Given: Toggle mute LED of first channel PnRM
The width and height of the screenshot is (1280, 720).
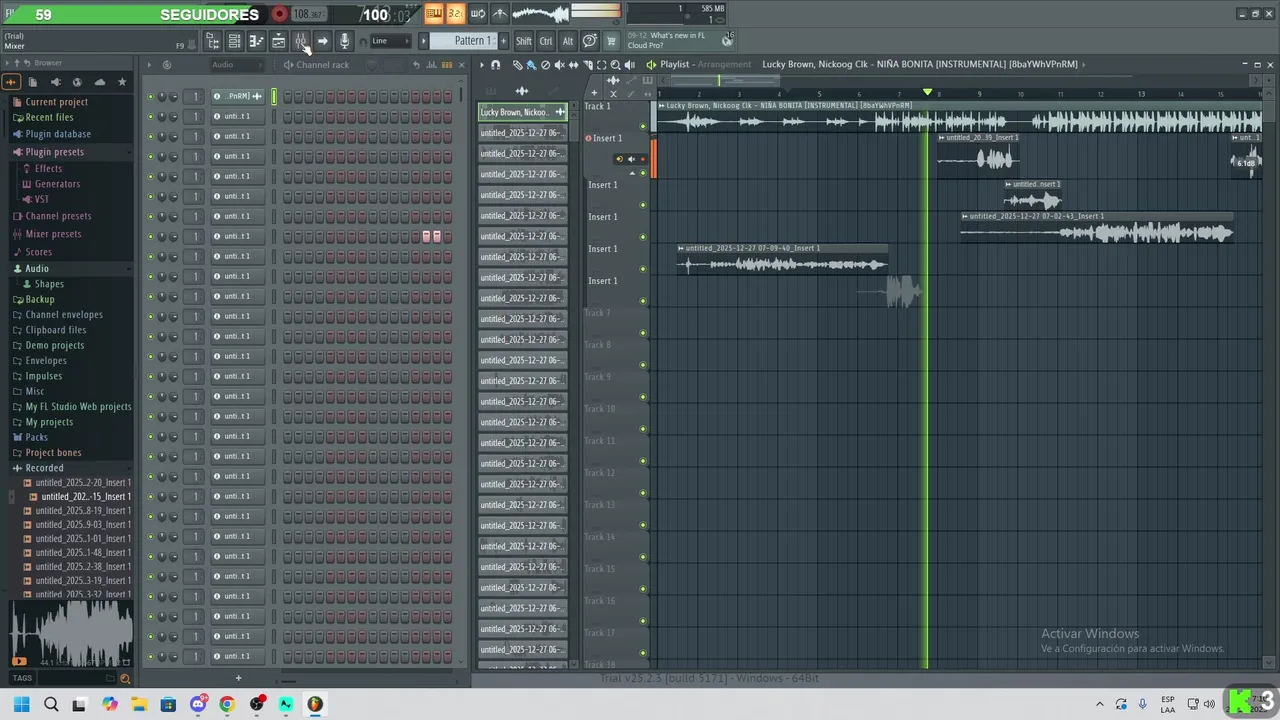Looking at the screenshot, I should point(151,97).
